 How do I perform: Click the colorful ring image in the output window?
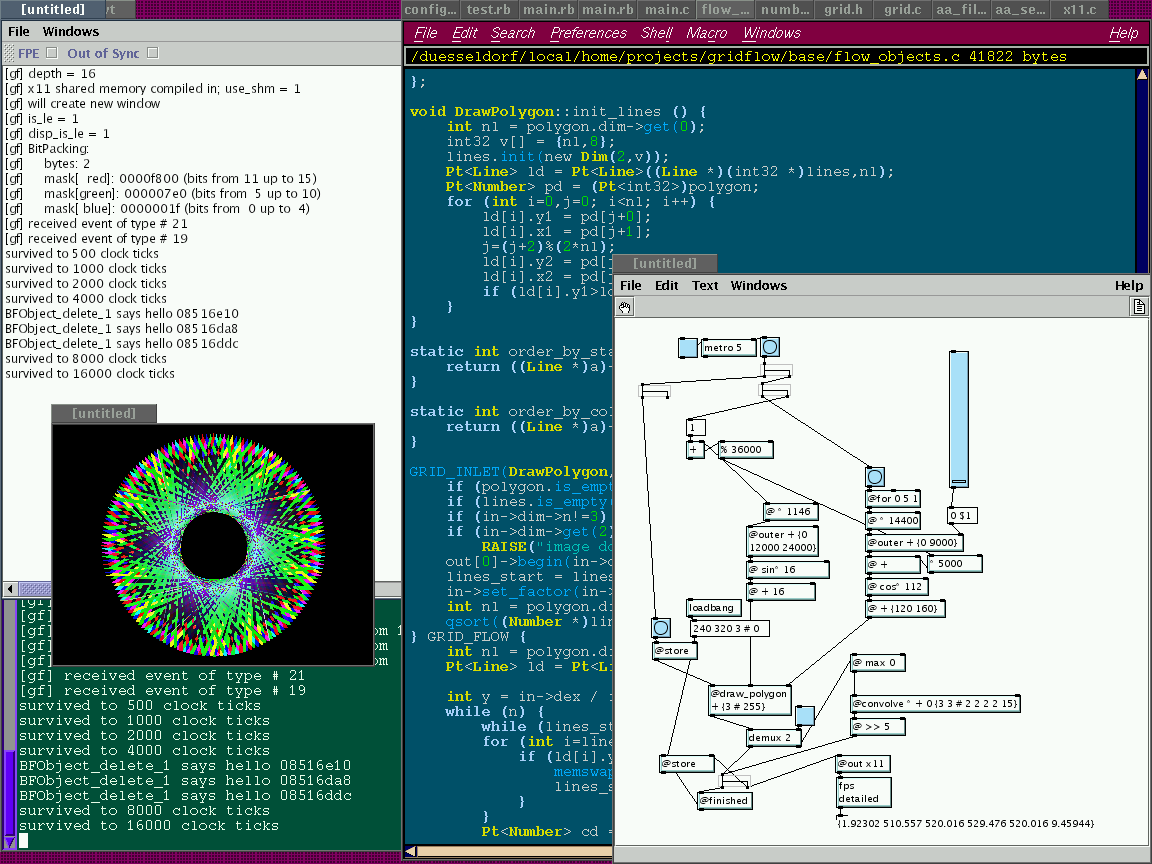214,545
